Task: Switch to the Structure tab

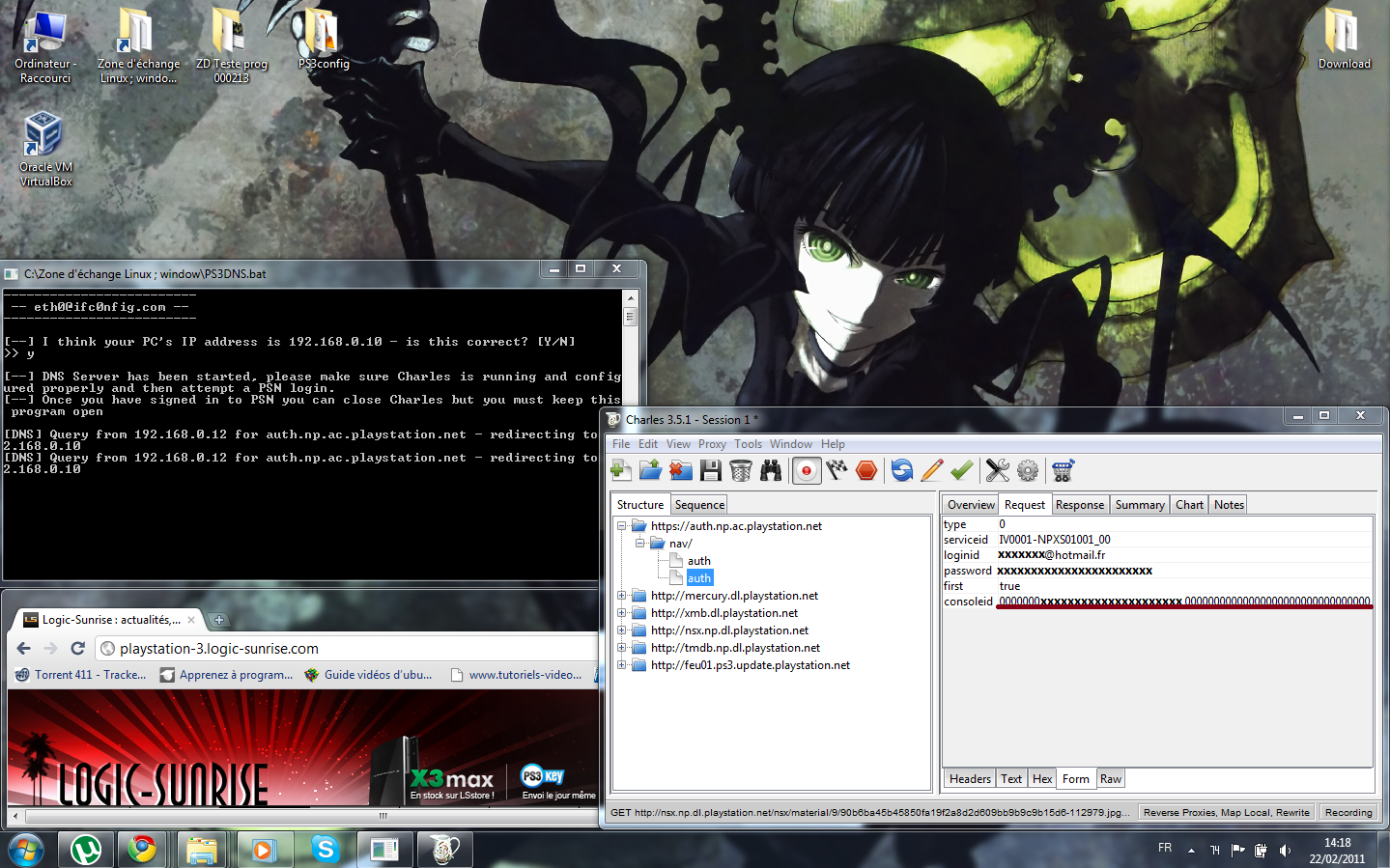Action: pos(640,505)
